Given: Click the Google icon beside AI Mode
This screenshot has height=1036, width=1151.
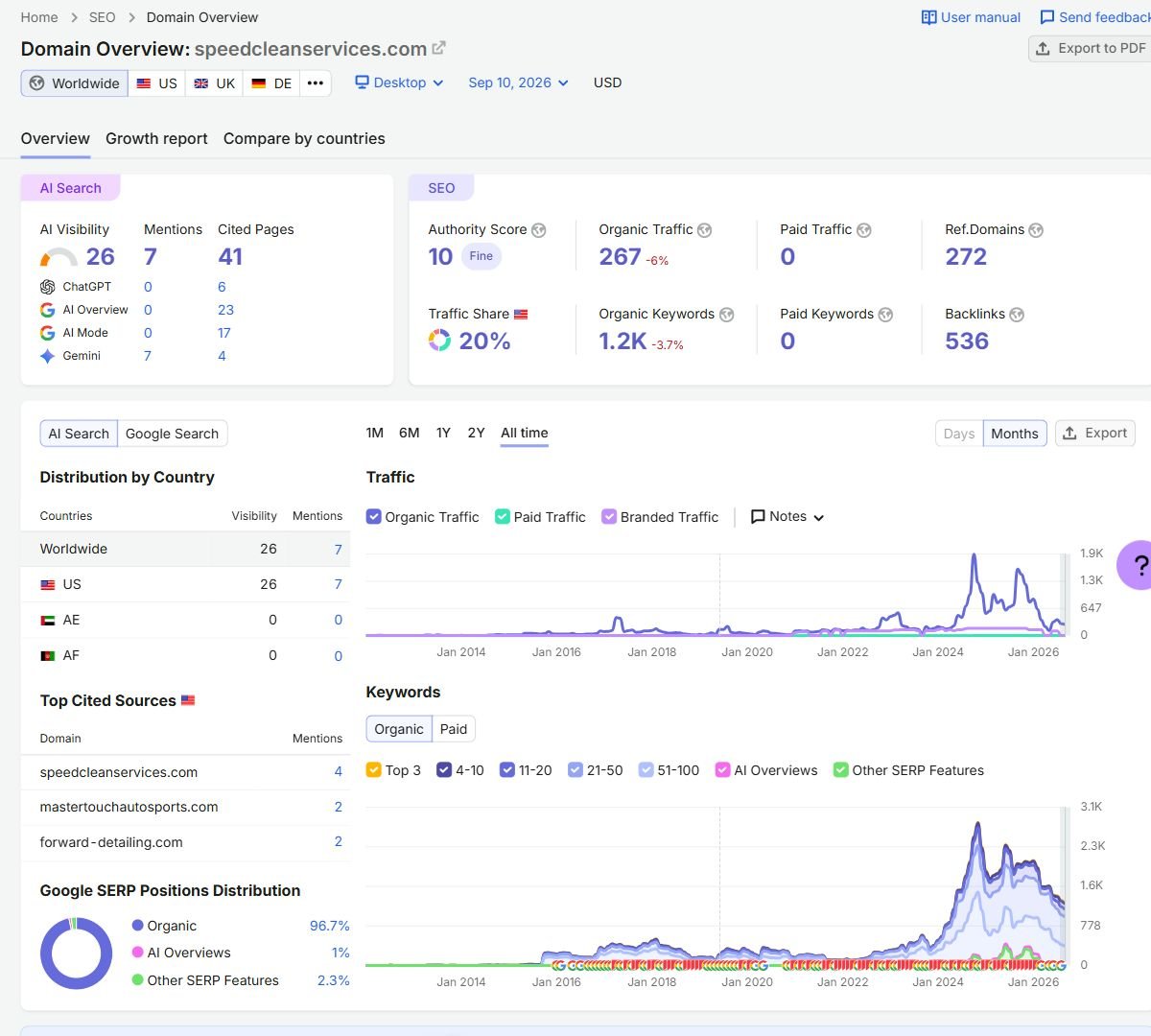Looking at the screenshot, I should pos(47,333).
